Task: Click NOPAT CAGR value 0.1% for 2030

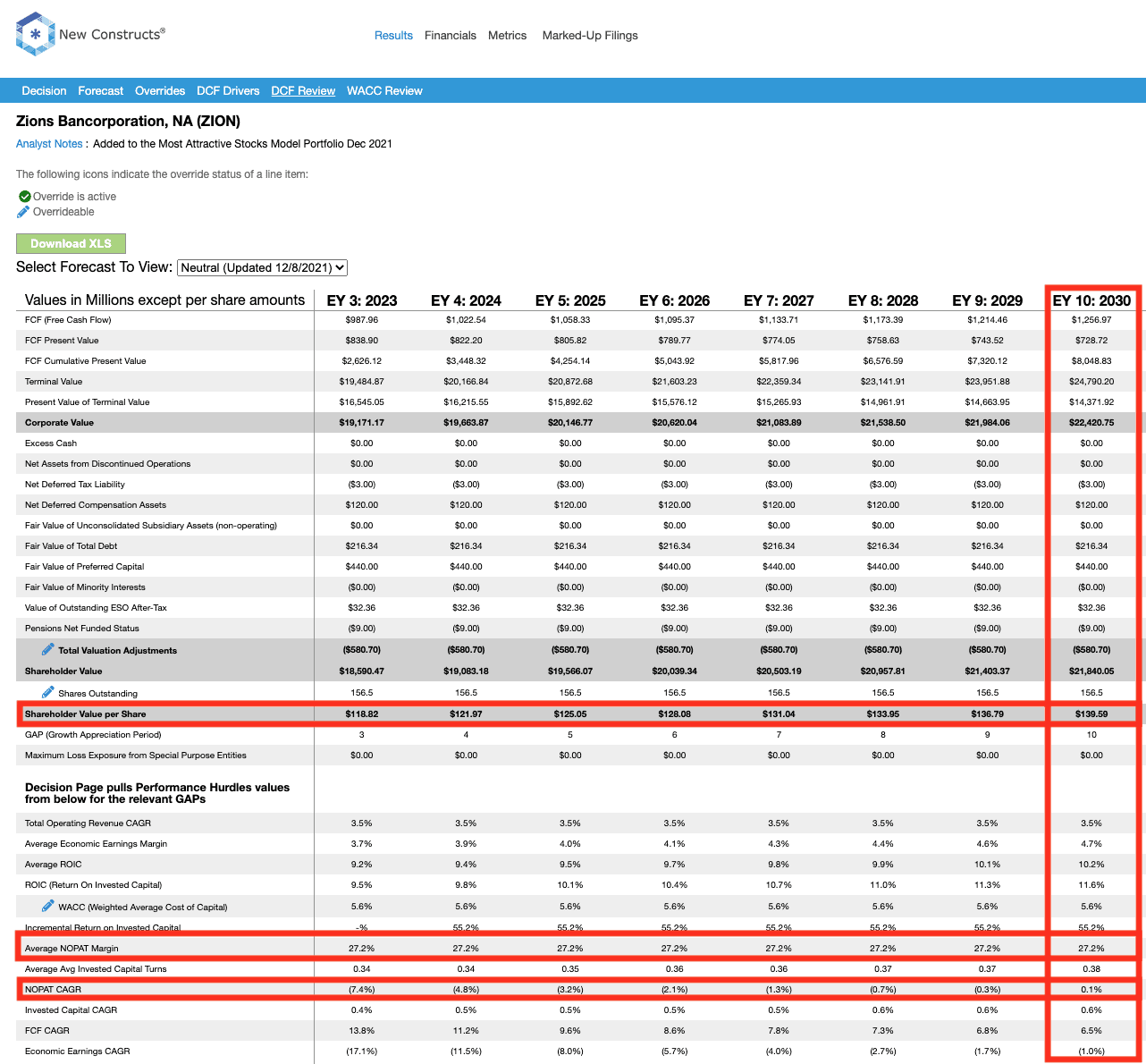Action: tap(1091, 990)
